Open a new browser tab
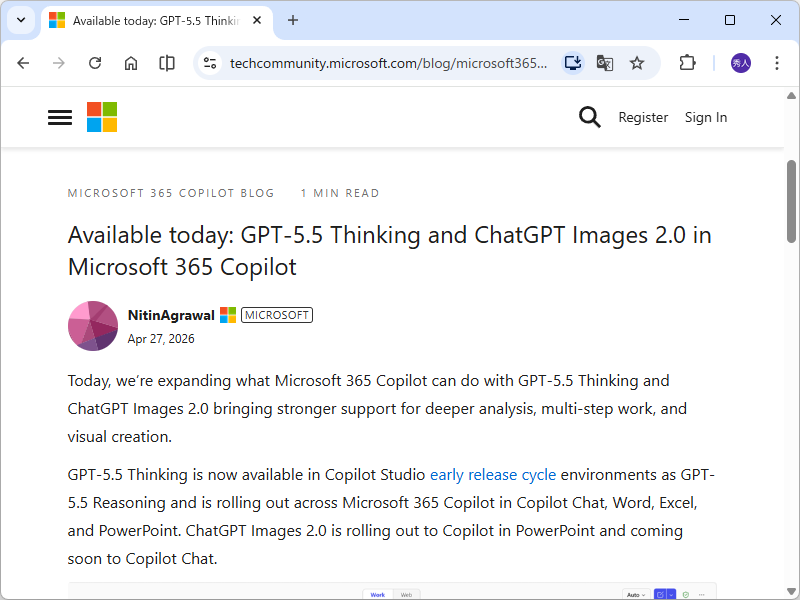The image size is (800, 600). [x=293, y=20]
